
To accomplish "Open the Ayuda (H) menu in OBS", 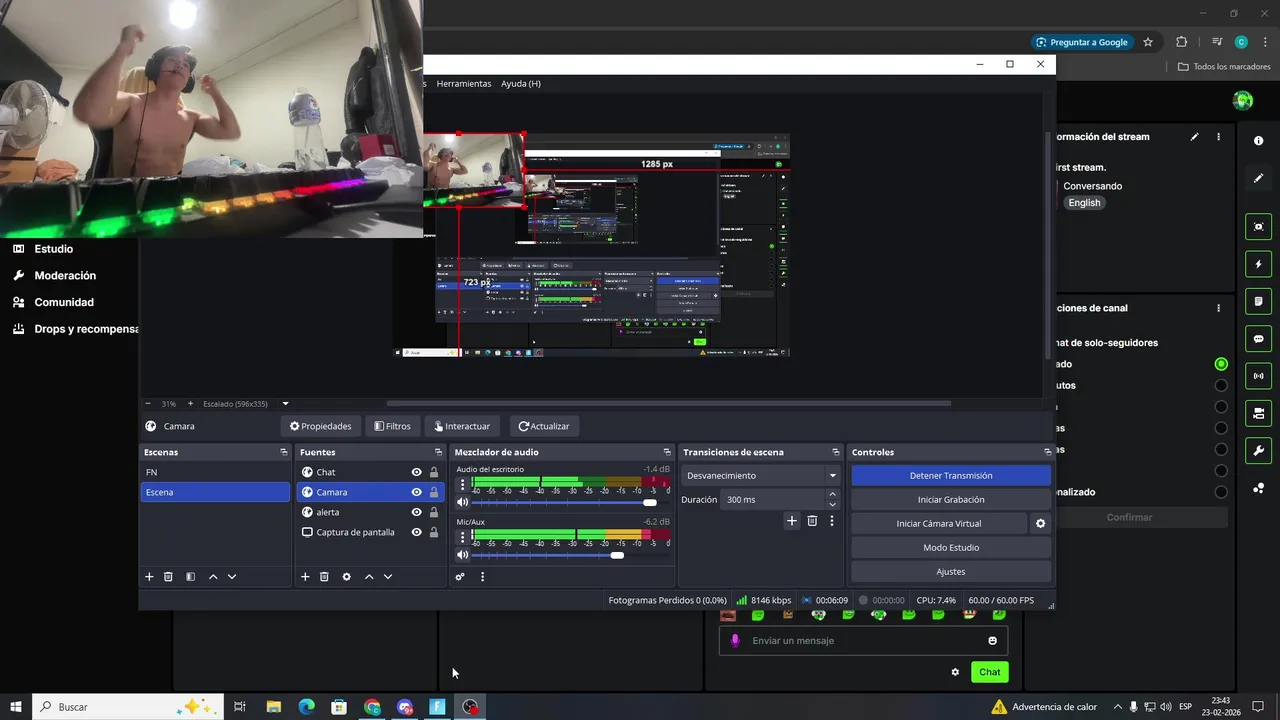I will tap(521, 84).
